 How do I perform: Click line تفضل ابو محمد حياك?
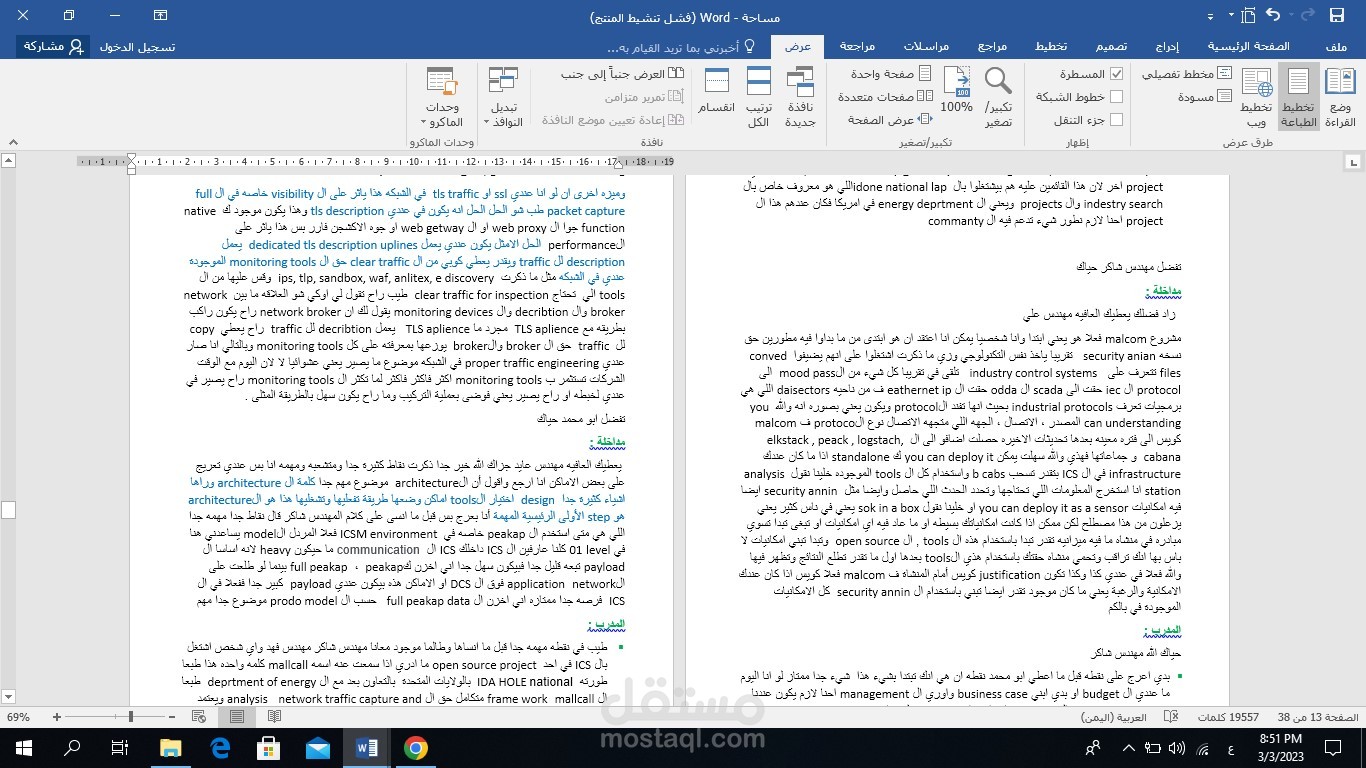coord(582,418)
